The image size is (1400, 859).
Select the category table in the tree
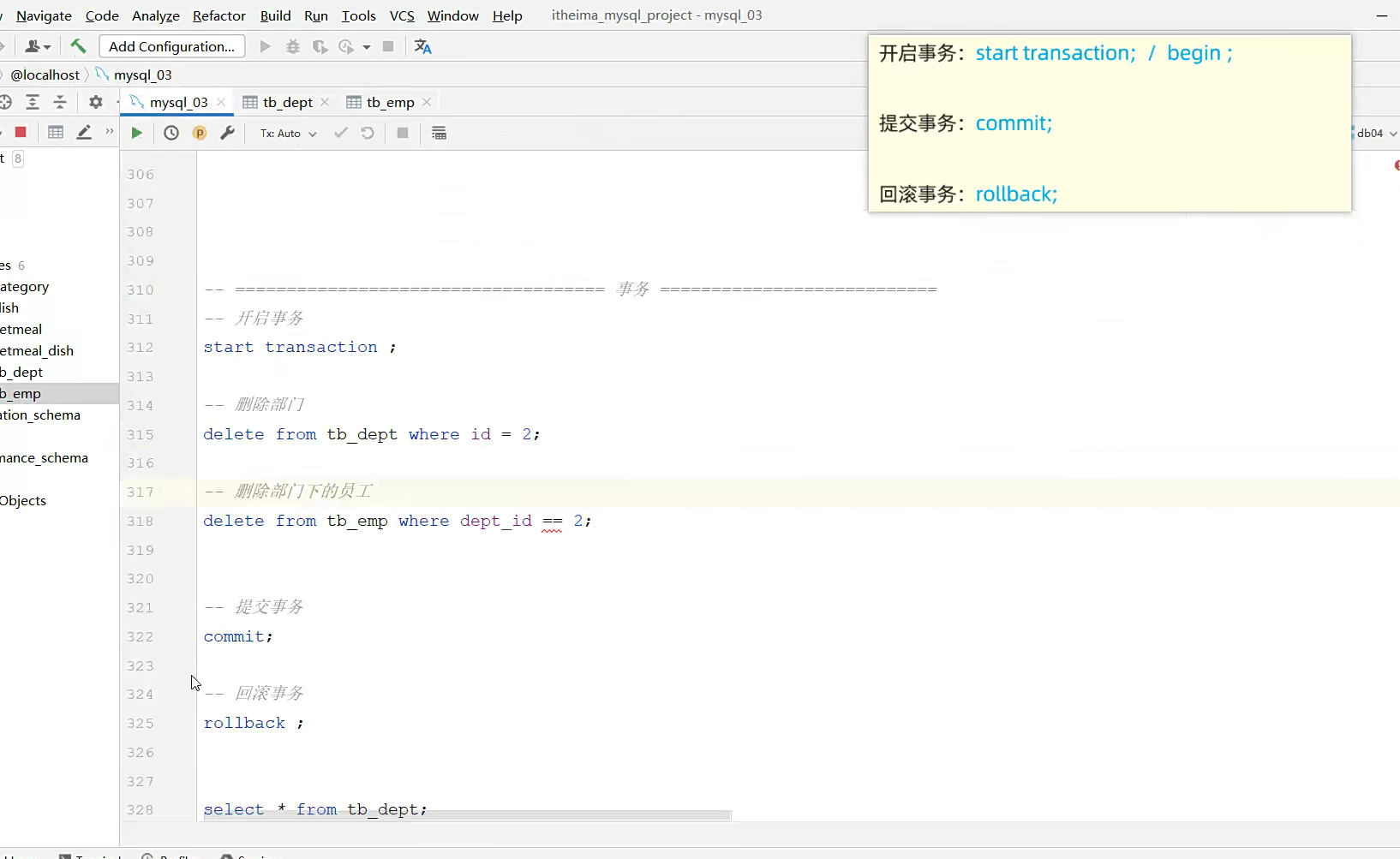tap(25, 287)
